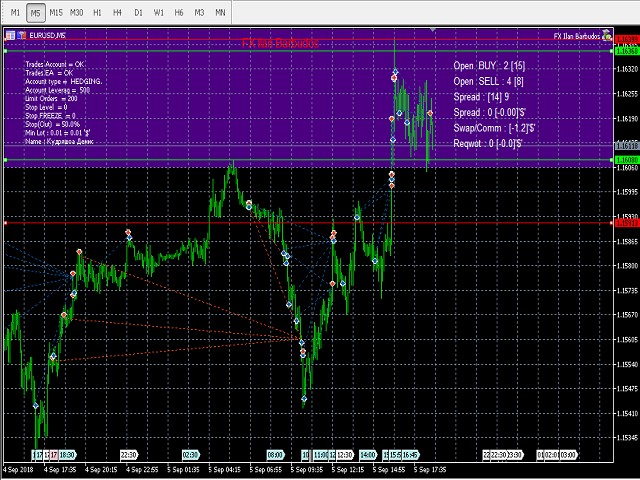Click the Open : BUY info label

click(x=490, y=65)
